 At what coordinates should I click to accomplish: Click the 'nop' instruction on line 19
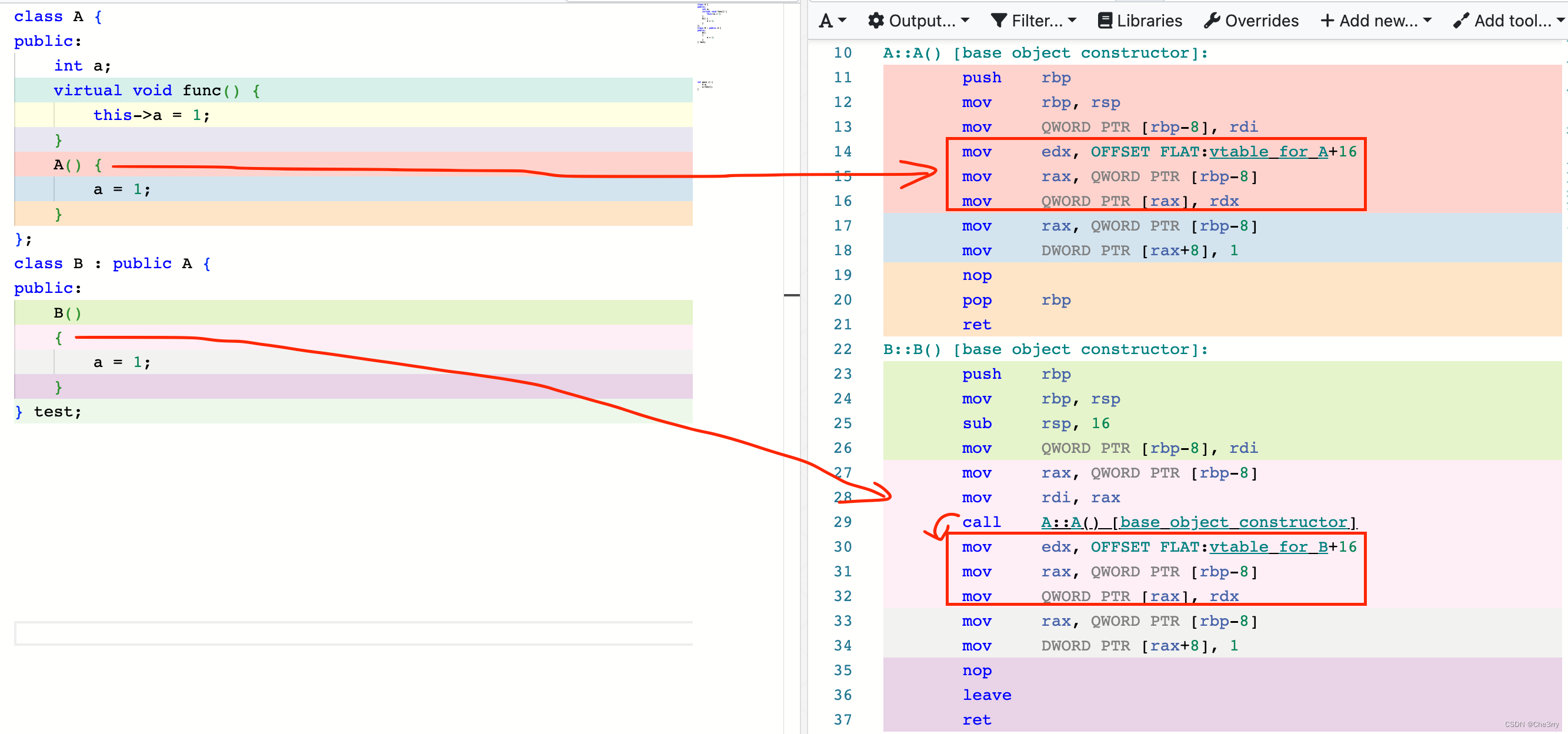tap(977, 275)
